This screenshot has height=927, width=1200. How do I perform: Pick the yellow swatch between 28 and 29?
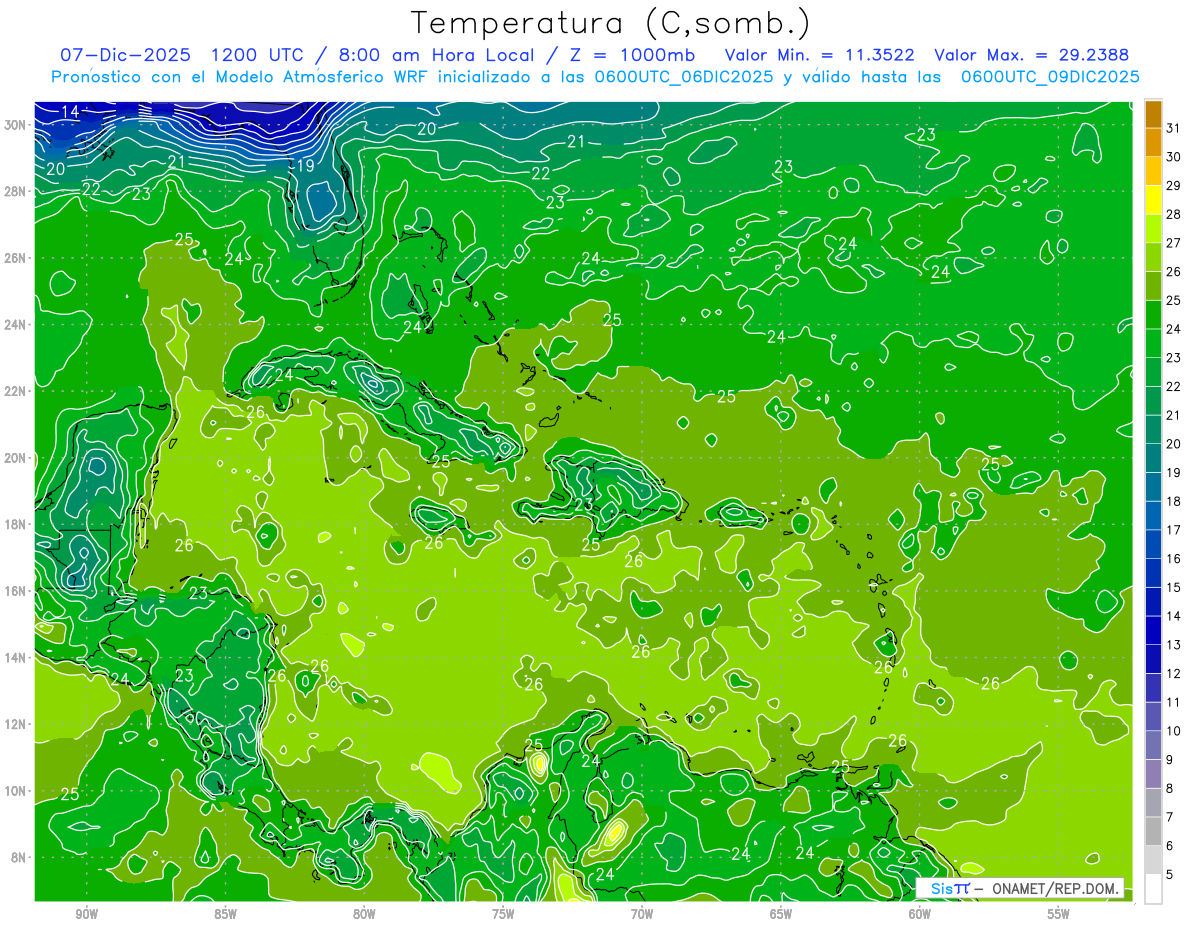(x=1153, y=199)
